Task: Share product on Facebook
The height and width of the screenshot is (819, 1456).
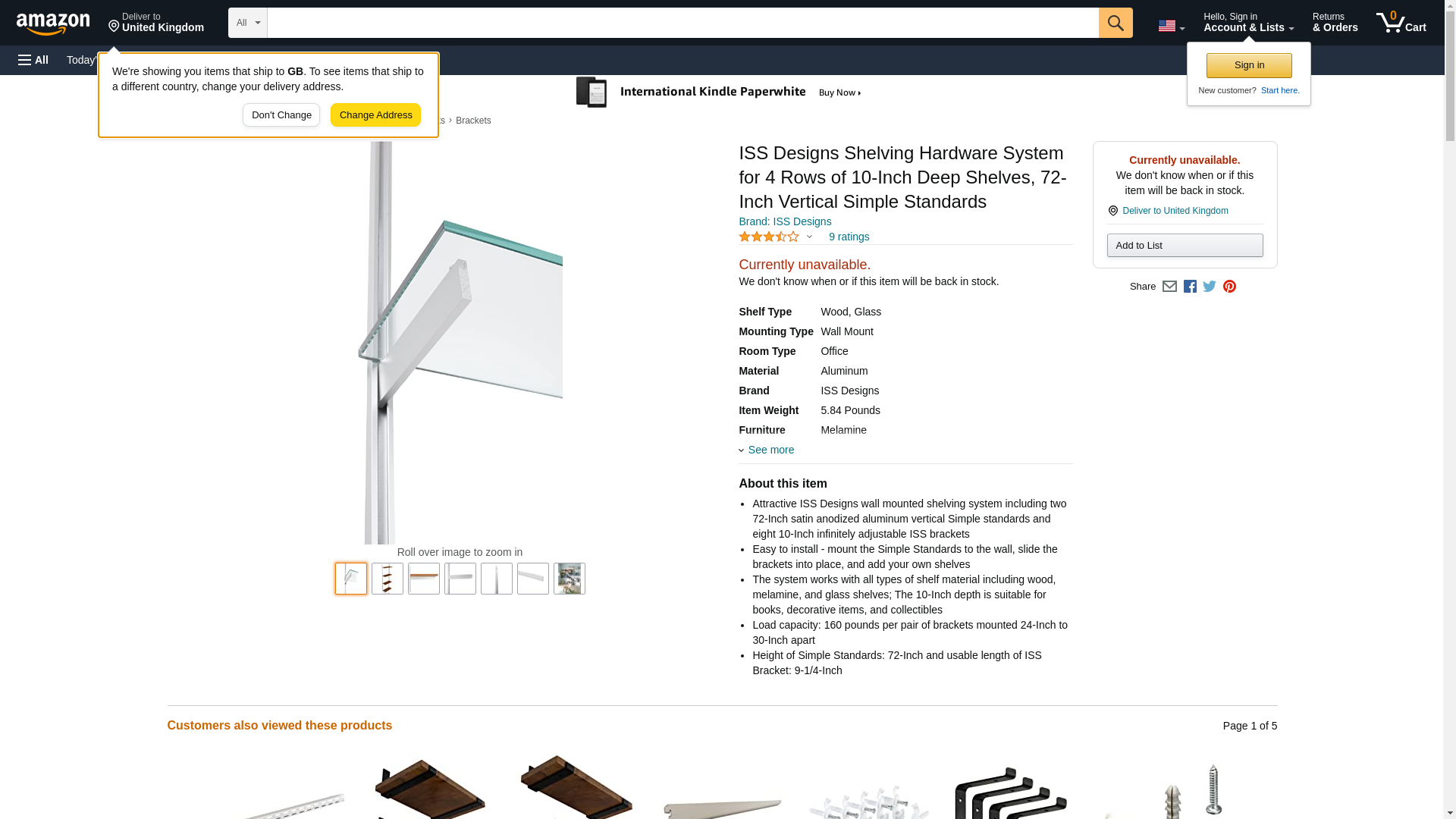Action: coord(1190,287)
